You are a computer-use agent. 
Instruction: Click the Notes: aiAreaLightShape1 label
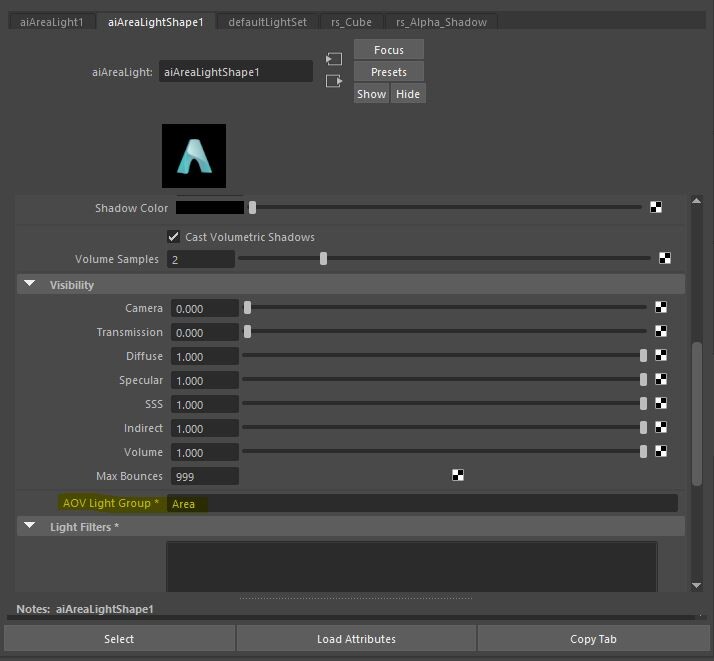pyautogui.click(x=85, y=609)
